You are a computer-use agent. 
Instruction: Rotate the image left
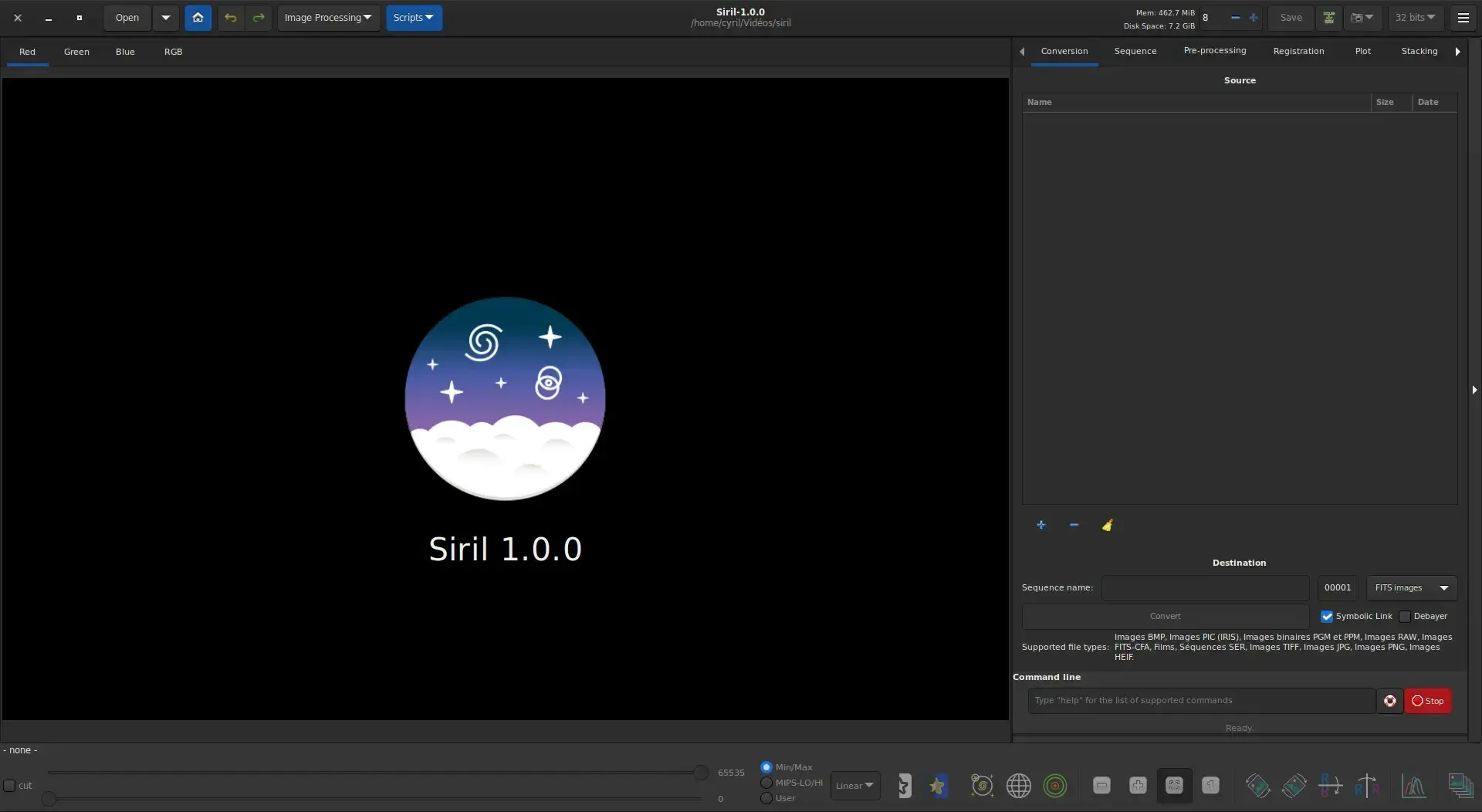pyautogui.click(x=1257, y=785)
